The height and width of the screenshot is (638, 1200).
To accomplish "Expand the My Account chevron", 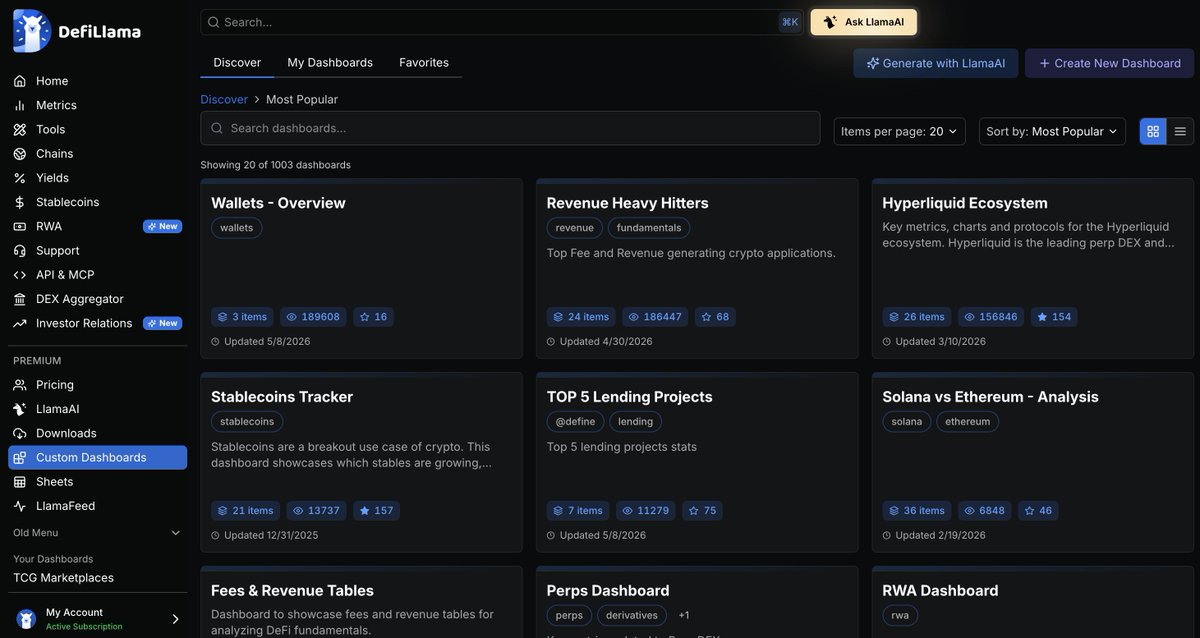I will tap(175, 619).
